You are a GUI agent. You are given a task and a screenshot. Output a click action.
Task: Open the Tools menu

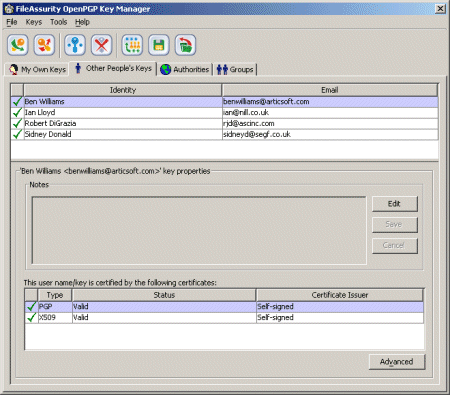point(59,22)
